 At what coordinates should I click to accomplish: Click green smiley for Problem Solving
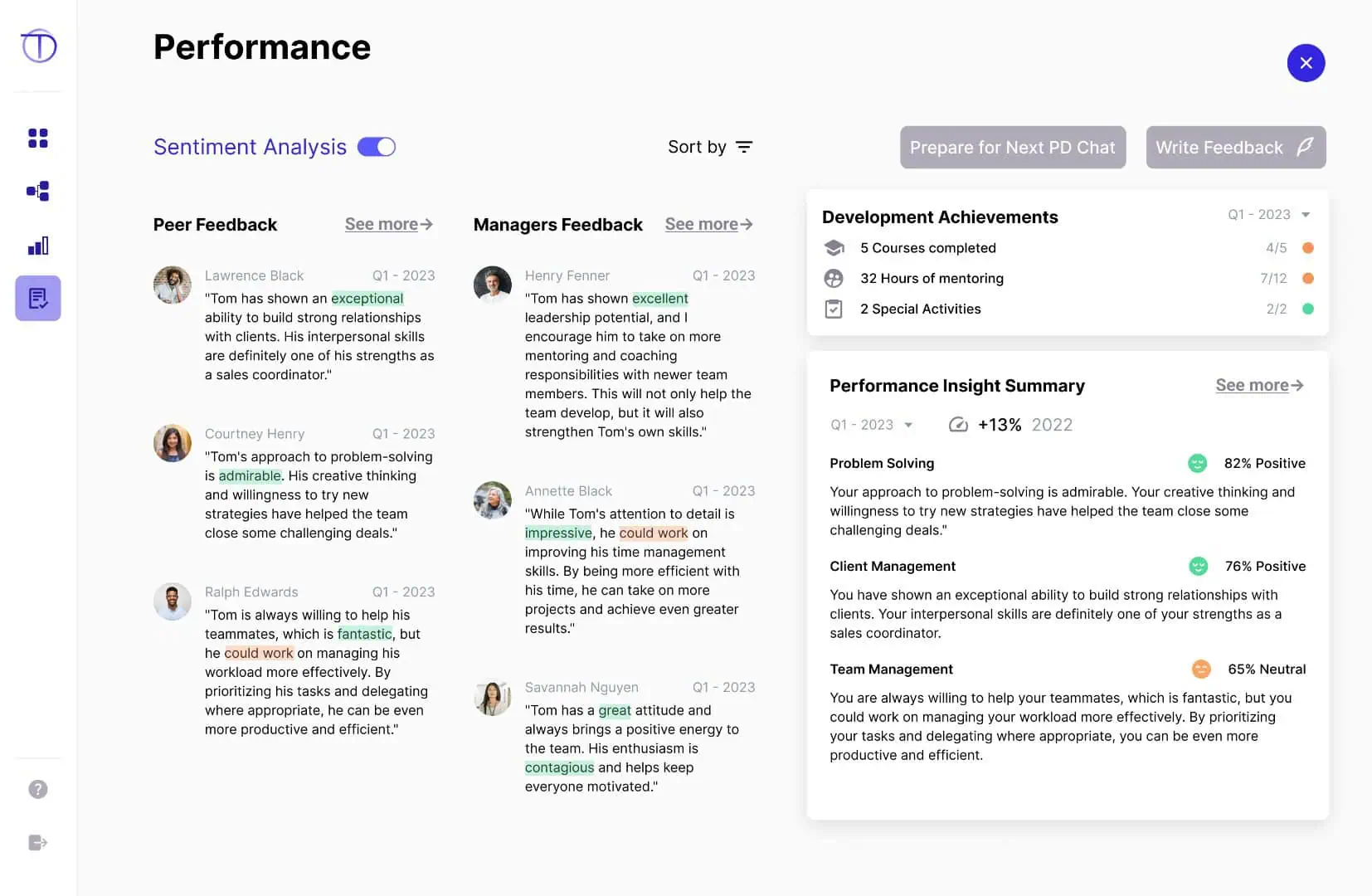[1197, 463]
